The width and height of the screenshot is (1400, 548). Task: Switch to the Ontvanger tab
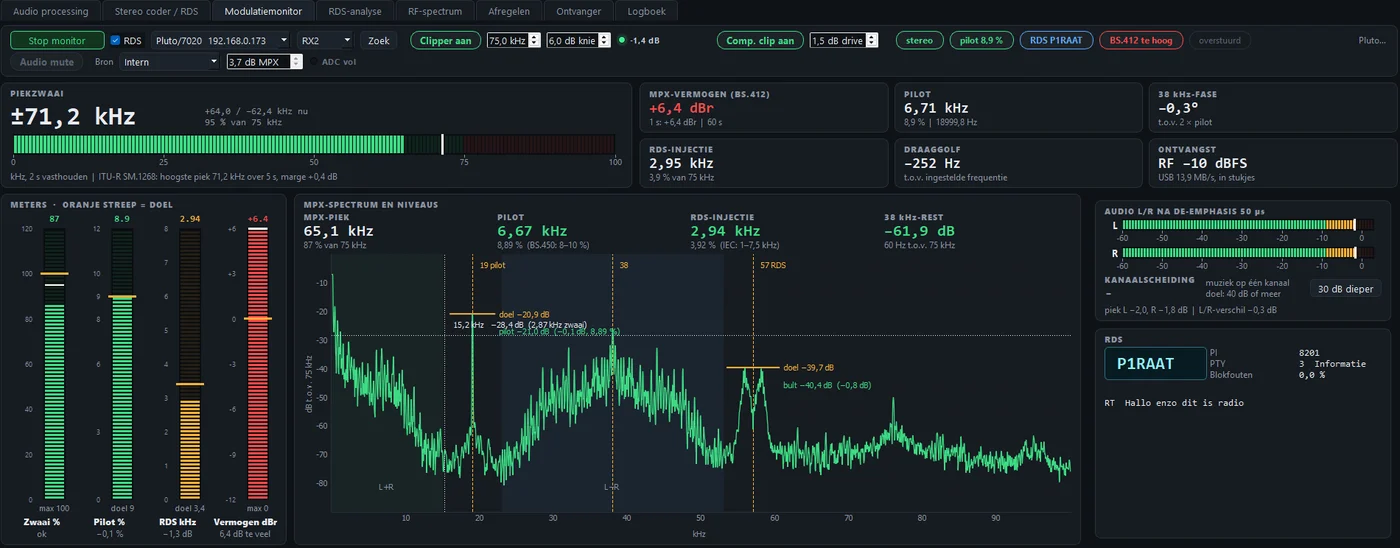click(x=579, y=11)
